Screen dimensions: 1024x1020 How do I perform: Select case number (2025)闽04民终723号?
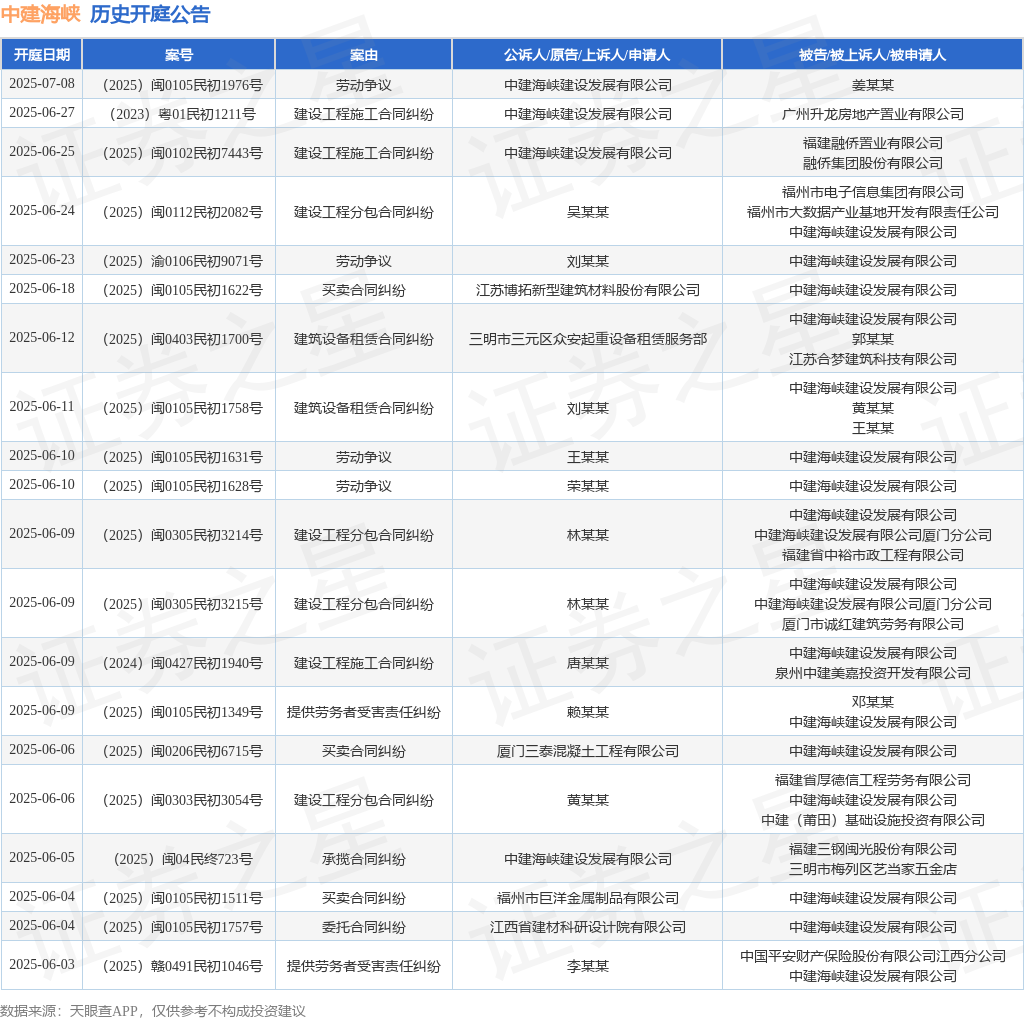coord(182,859)
